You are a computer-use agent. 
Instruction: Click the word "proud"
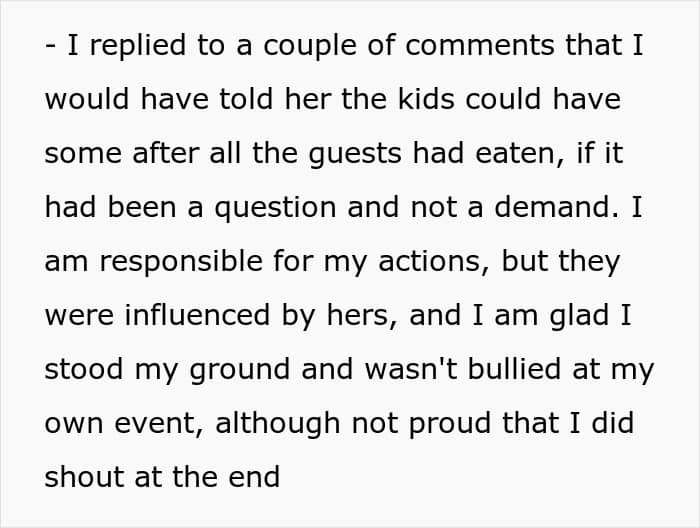pos(461,424)
